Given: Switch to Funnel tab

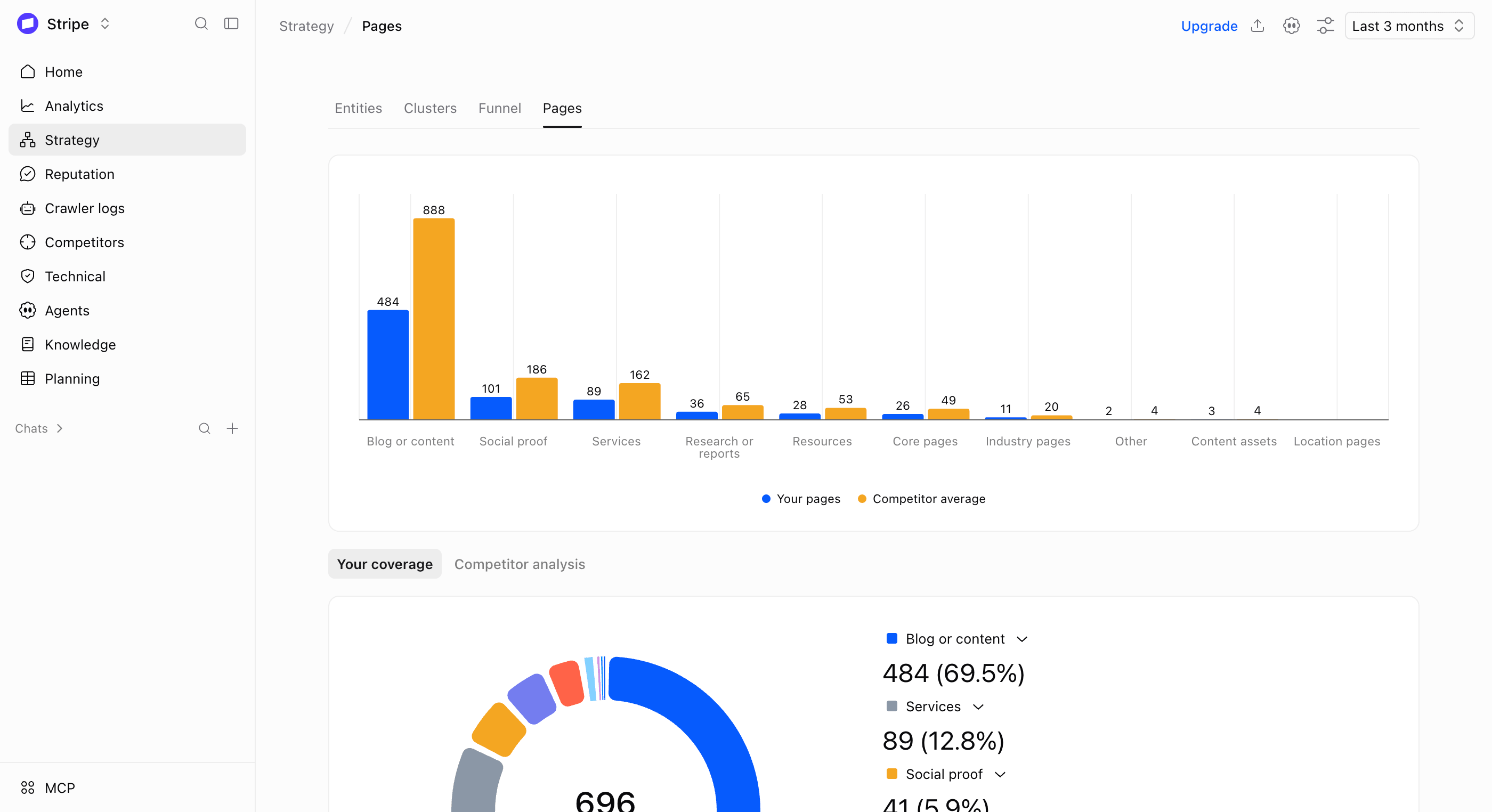Looking at the screenshot, I should pyautogui.click(x=499, y=108).
